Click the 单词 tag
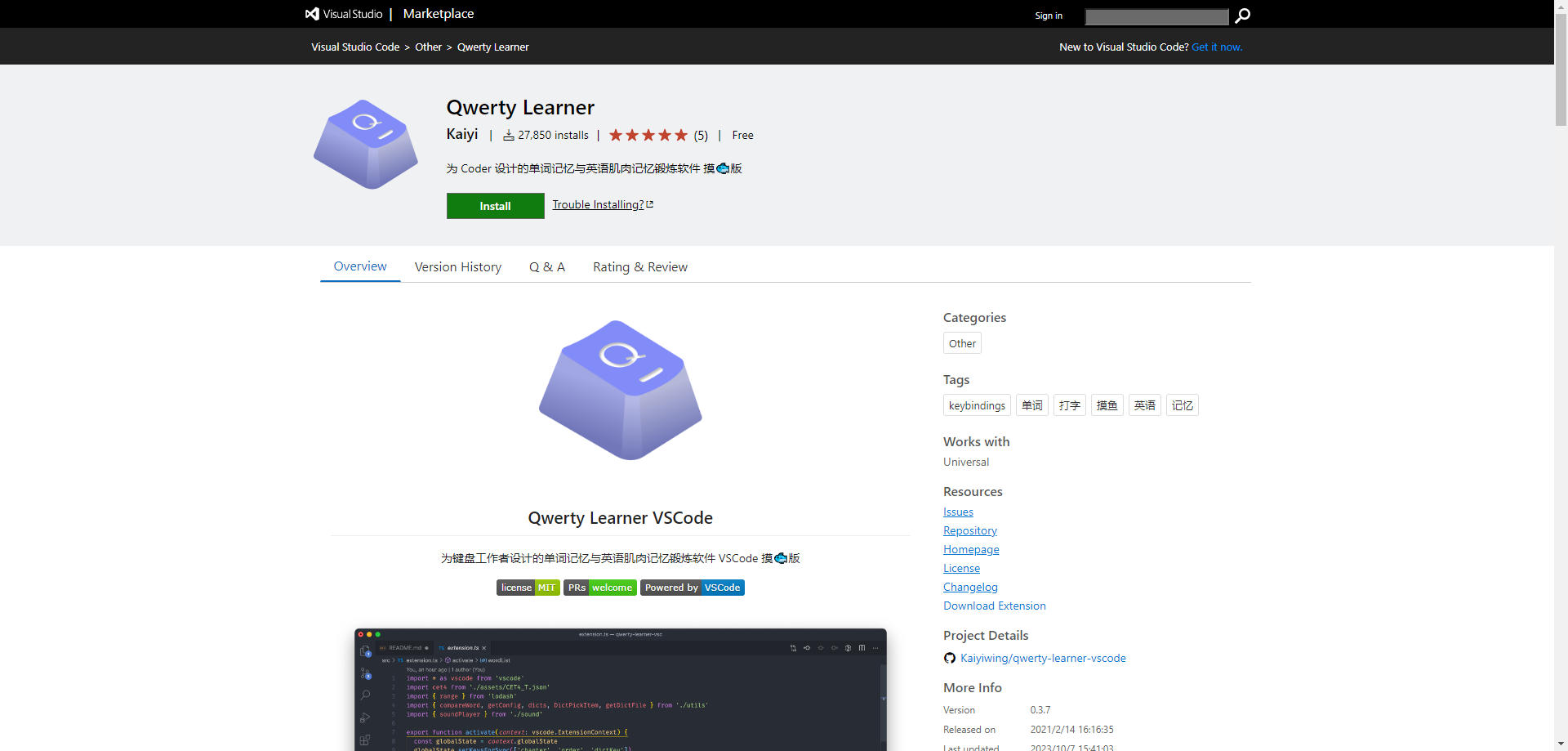Viewport: 1568px width, 751px height. click(x=1032, y=405)
